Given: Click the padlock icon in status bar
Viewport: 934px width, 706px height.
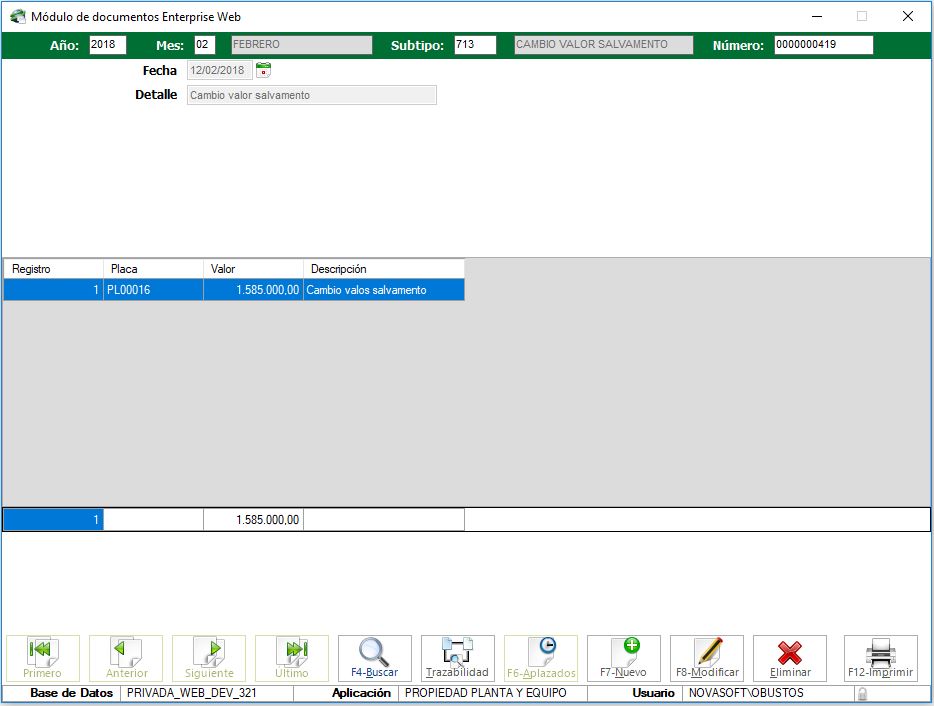Looking at the screenshot, I should pos(862,693).
